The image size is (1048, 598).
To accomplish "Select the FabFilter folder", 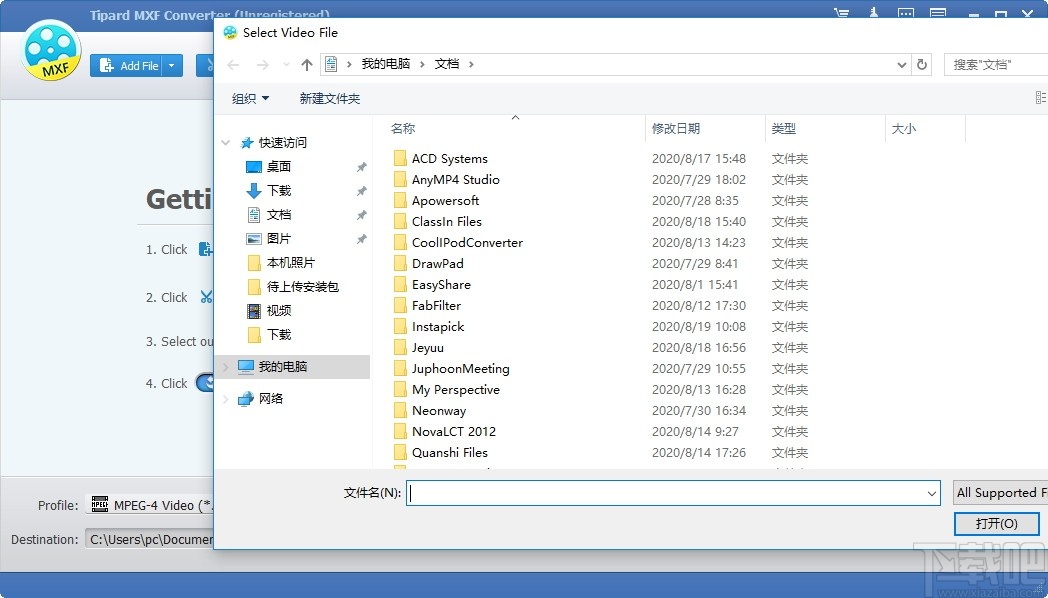I will pyautogui.click(x=436, y=305).
